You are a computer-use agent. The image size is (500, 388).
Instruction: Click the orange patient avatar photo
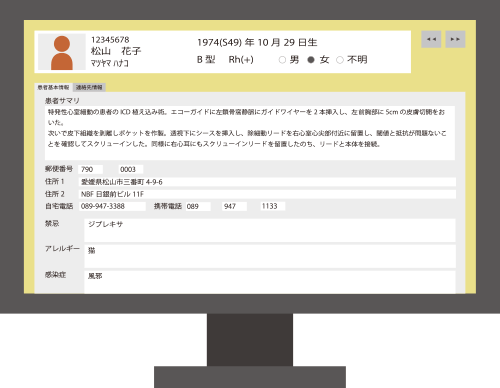pos(62,52)
